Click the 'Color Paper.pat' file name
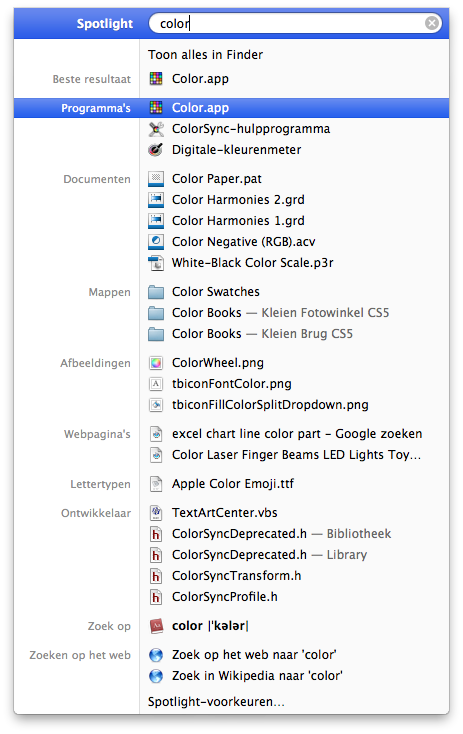 (x=217, y=179)
